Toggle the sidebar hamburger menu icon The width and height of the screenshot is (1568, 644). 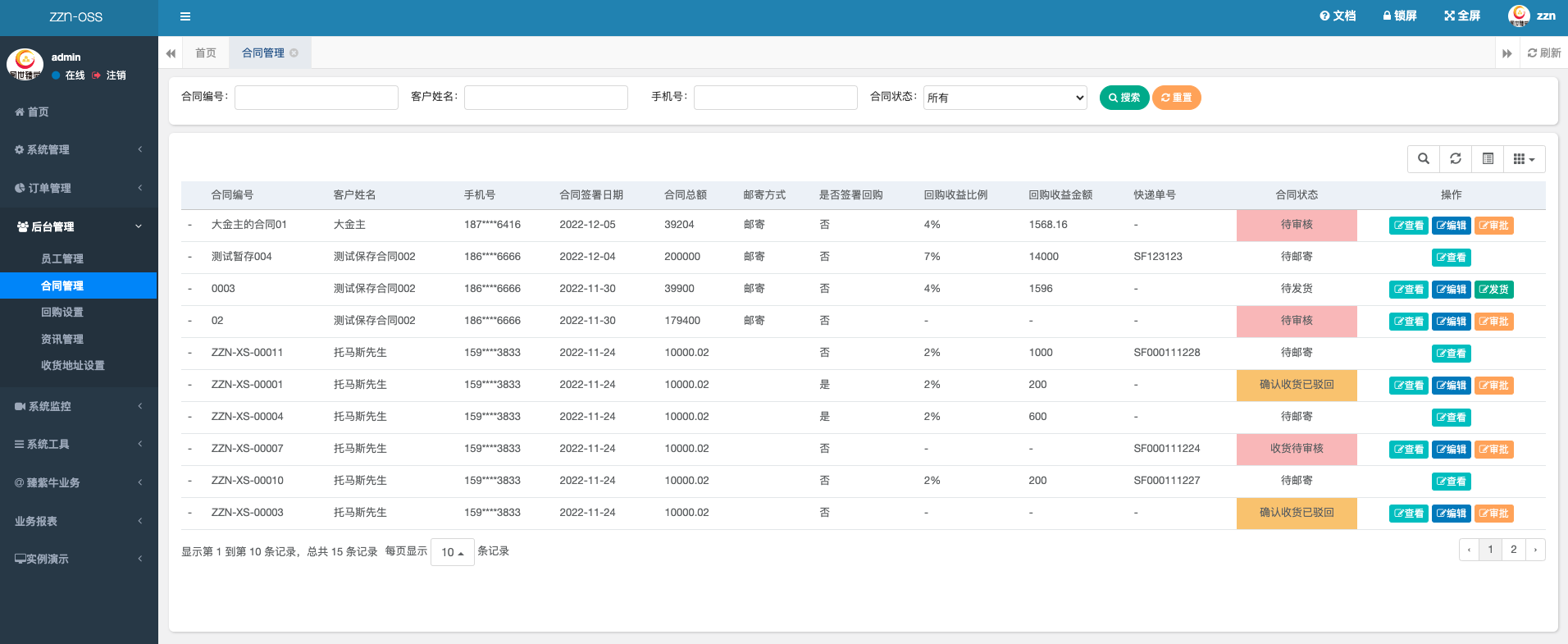pyautogui.click(x=185, y=16)
